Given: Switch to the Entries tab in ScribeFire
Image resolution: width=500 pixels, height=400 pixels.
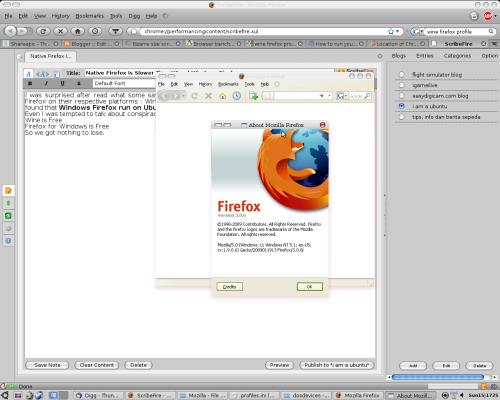Looking at the screenshot, I should 425,56.
